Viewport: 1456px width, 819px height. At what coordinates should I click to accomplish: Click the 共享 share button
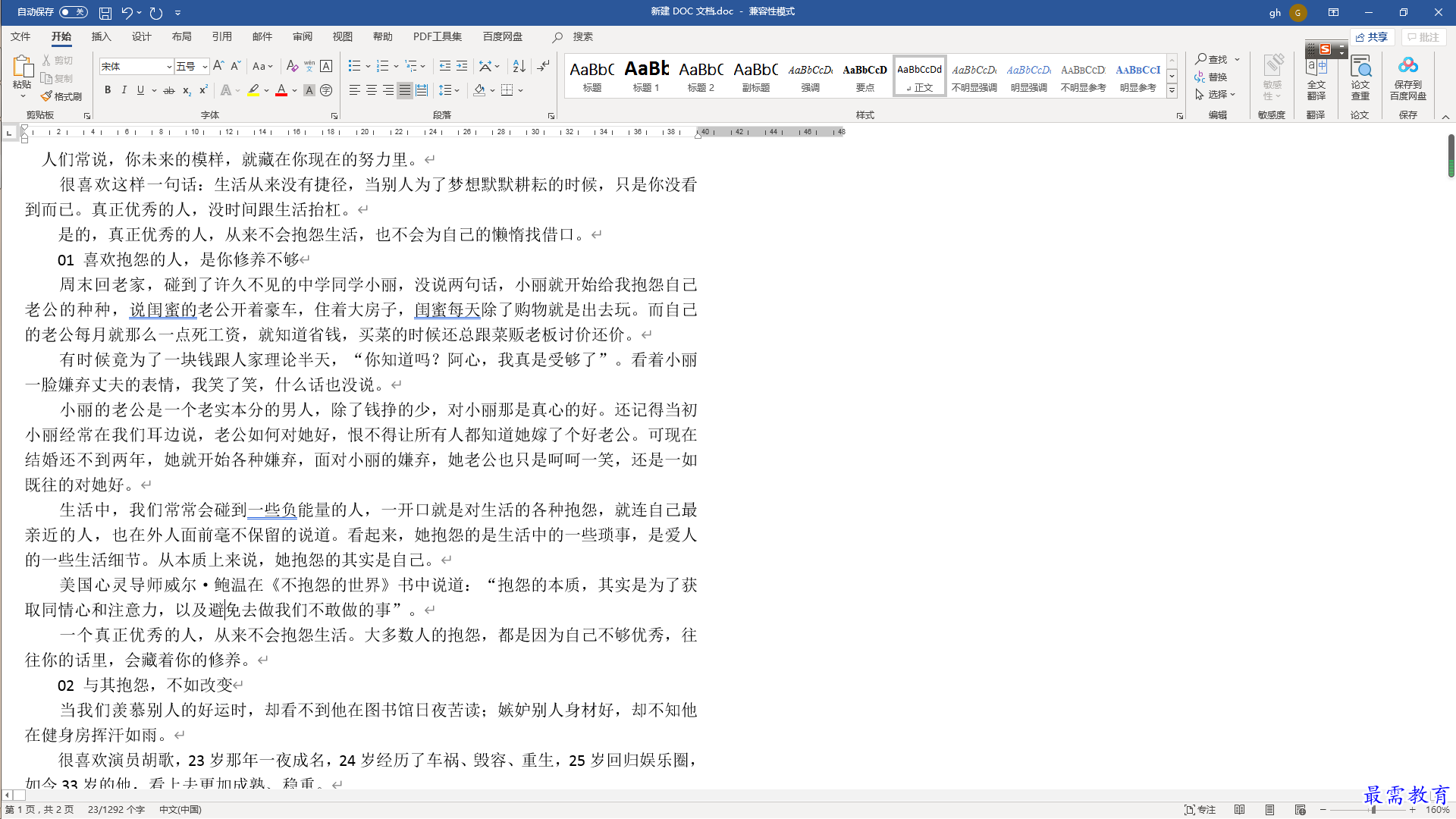coord(1373,37)
